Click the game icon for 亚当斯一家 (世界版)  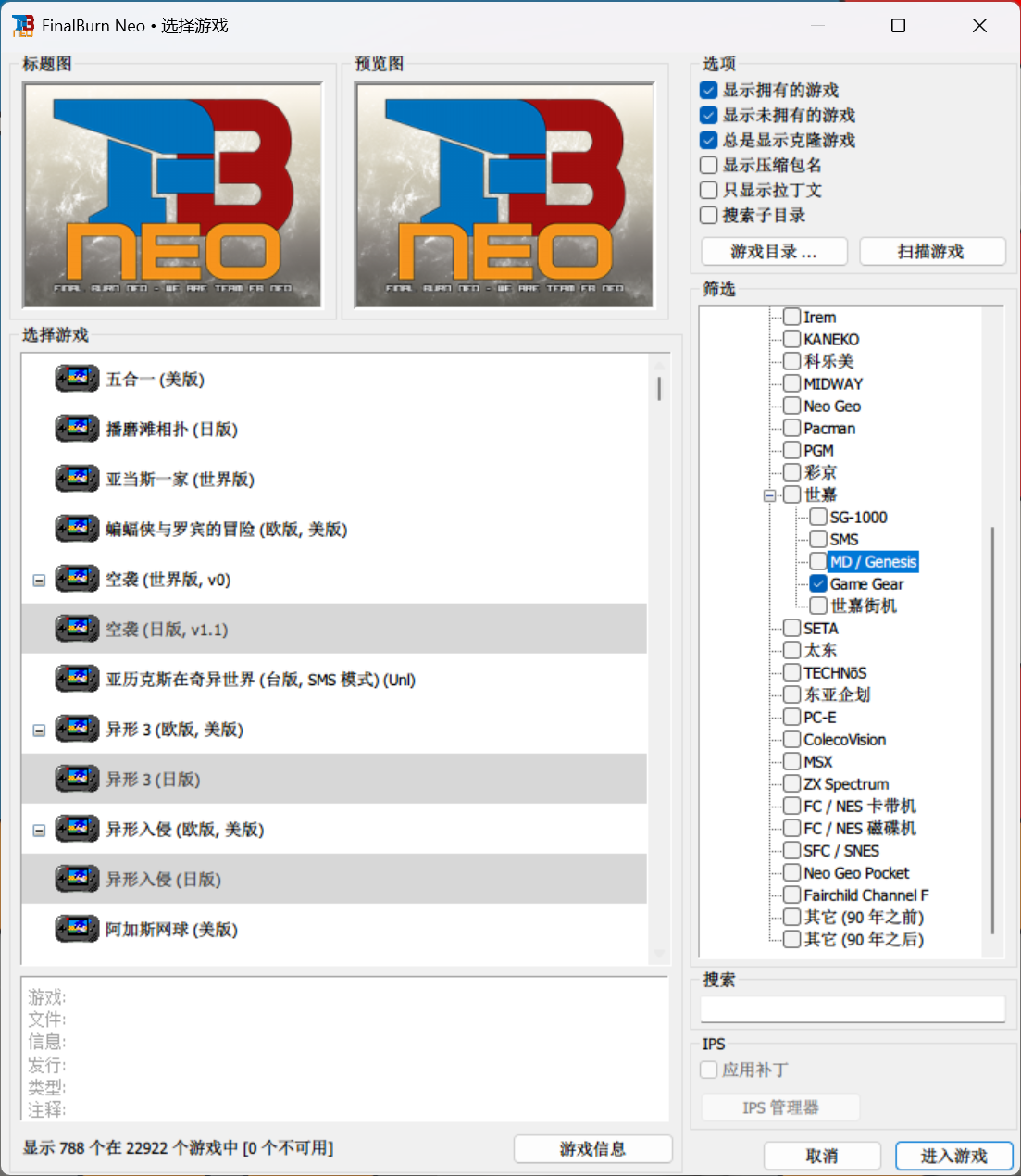77,479
